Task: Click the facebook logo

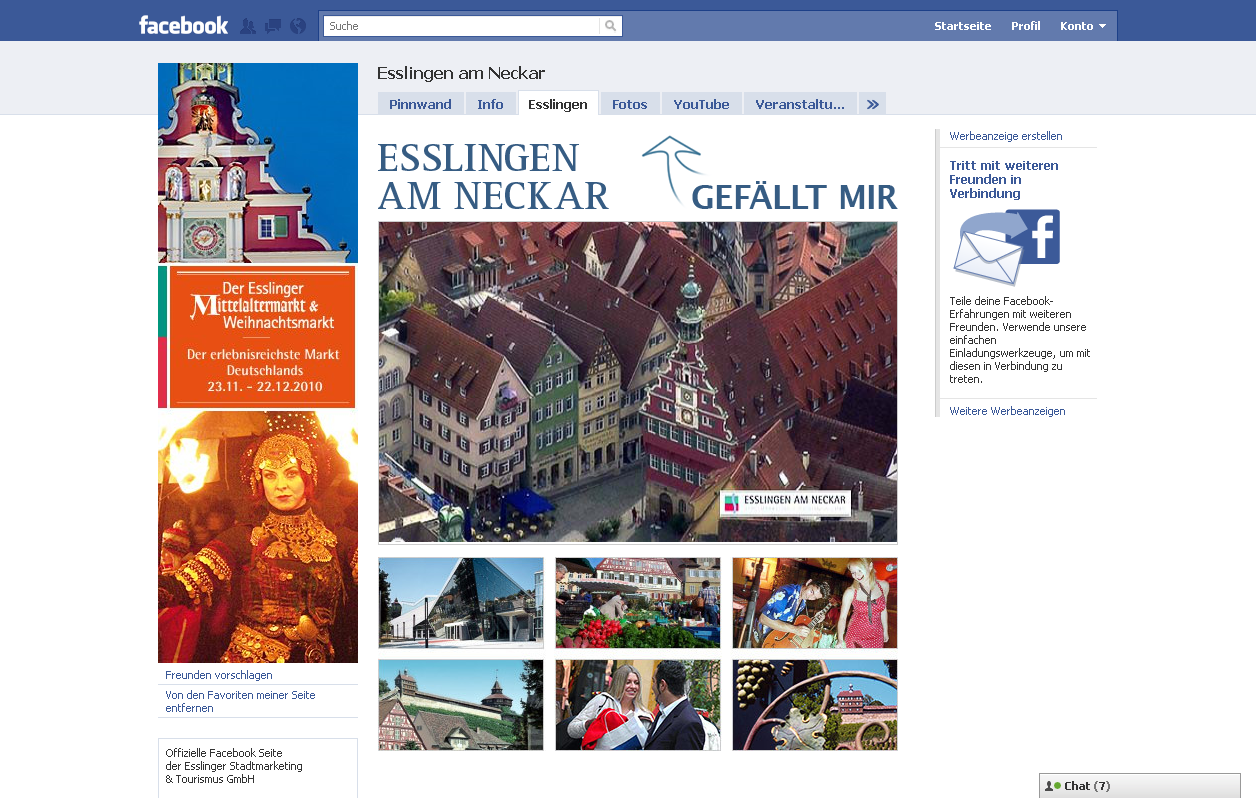Action: tap(184, 24)
